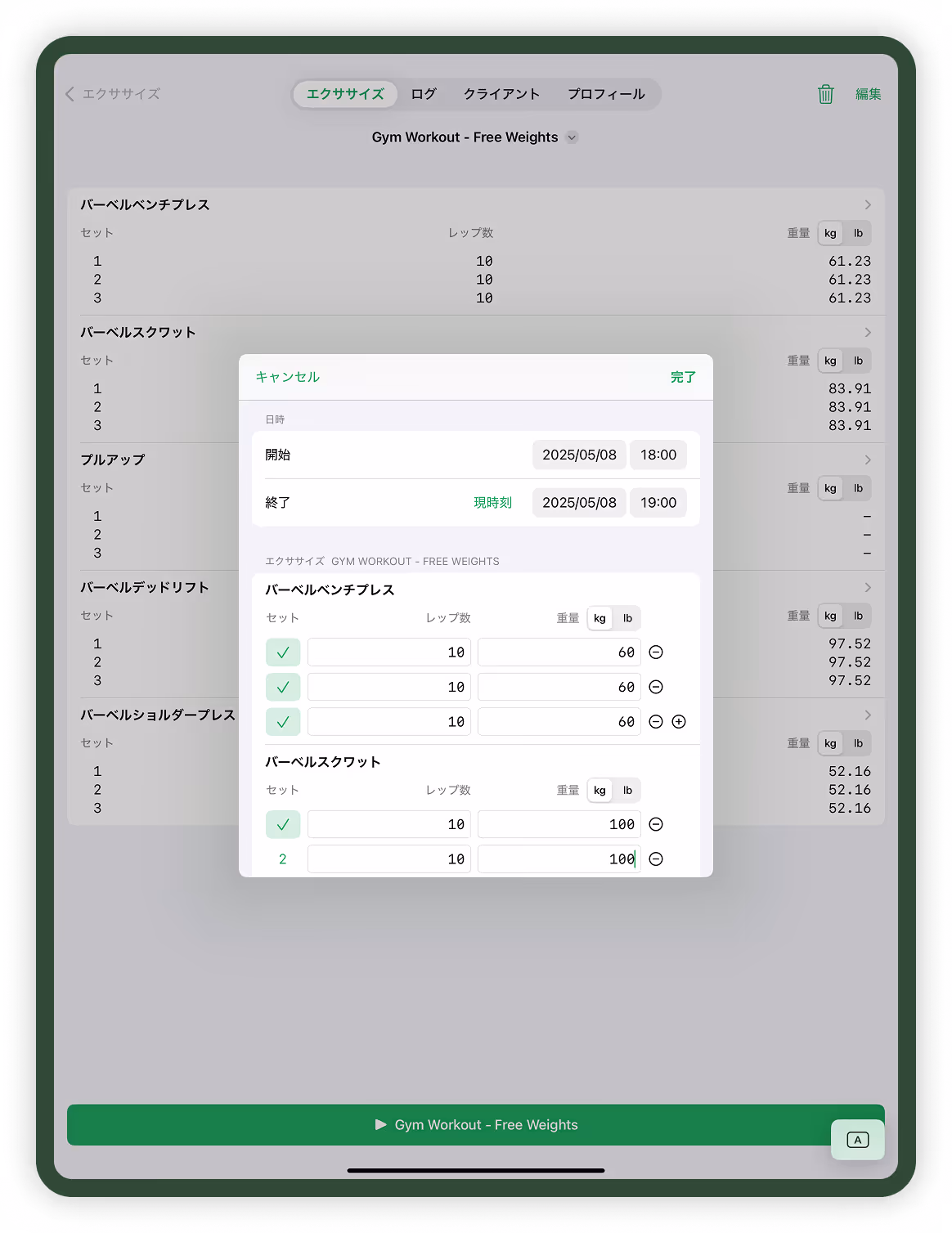
Task: Expand Gym Workout - Free Weights title dropdown
Action: tap(573, 137)
